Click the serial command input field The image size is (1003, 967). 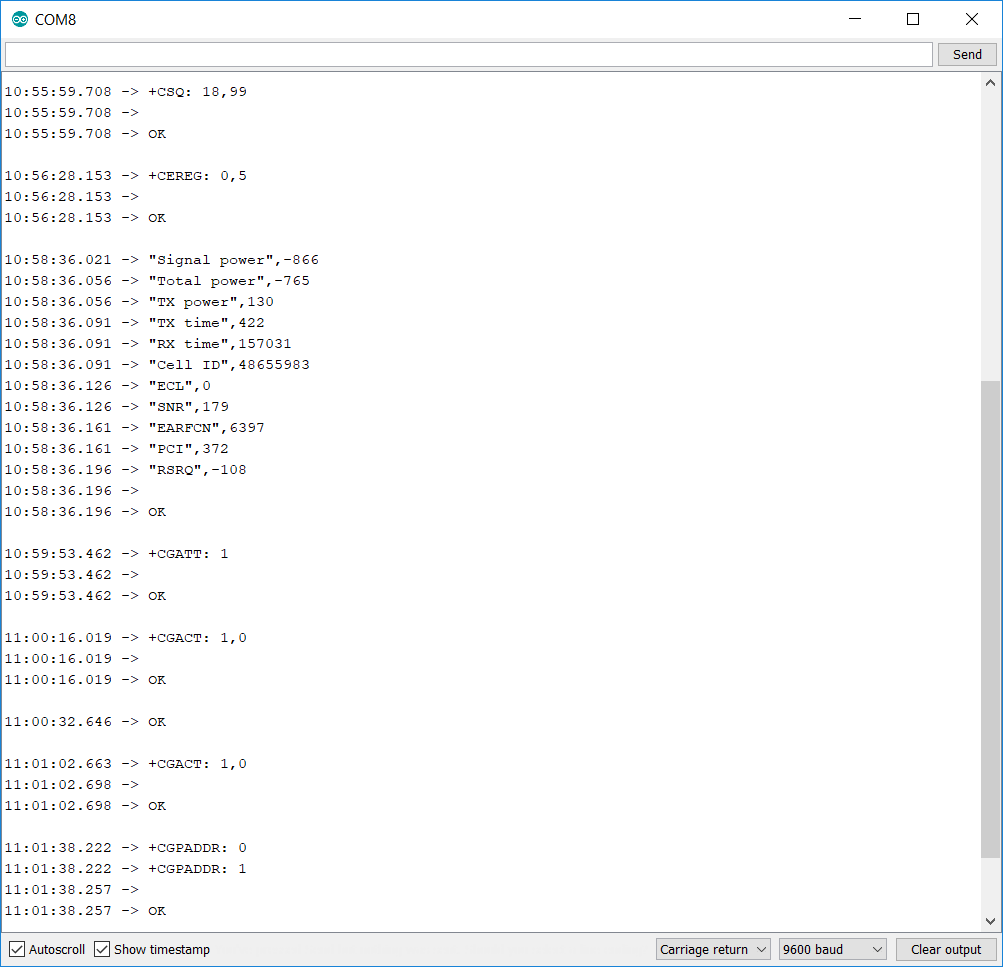point(469,54)
